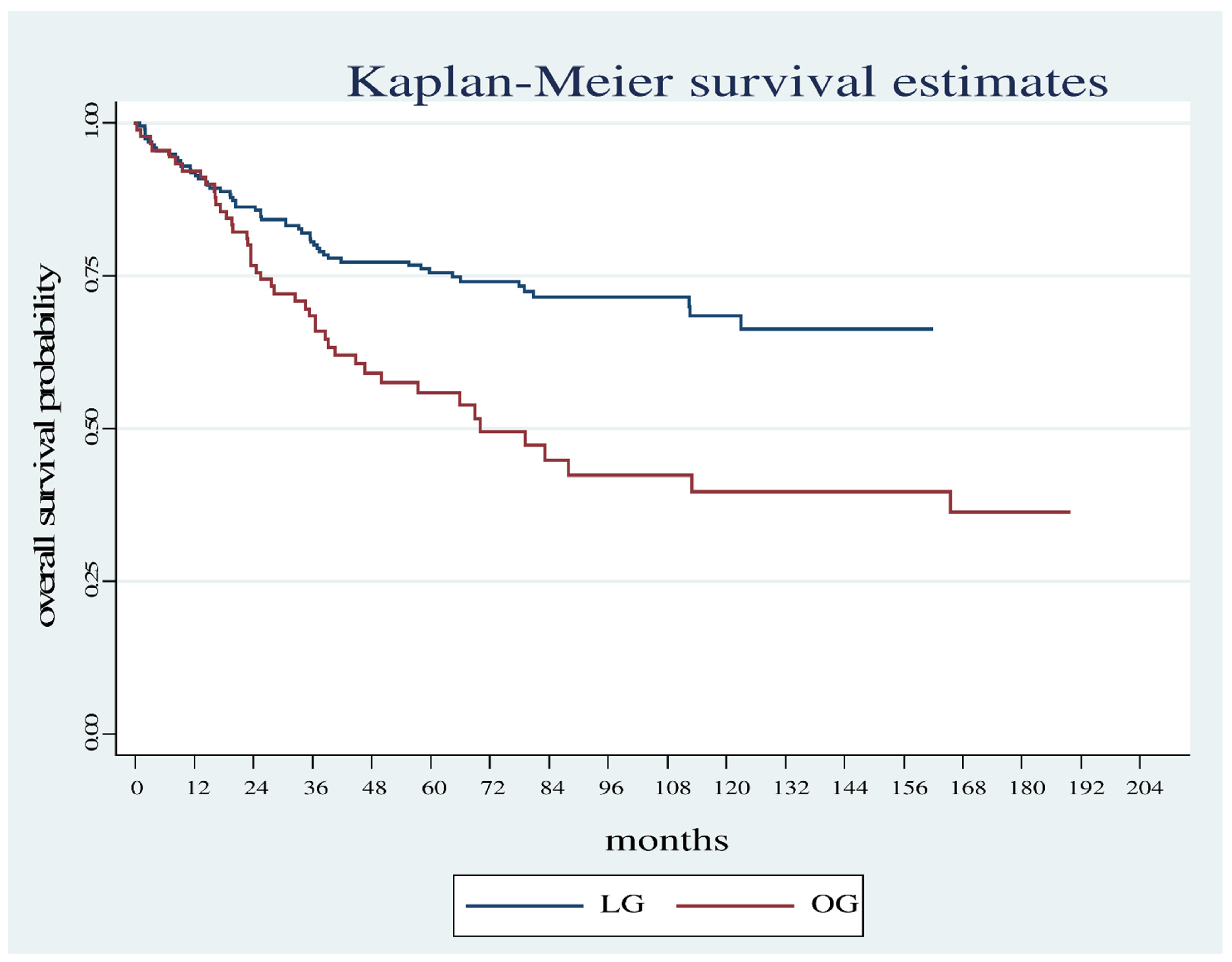Click the 1.00 y-axis tick label
This screenshot has width=1232, height=962.
91,120
